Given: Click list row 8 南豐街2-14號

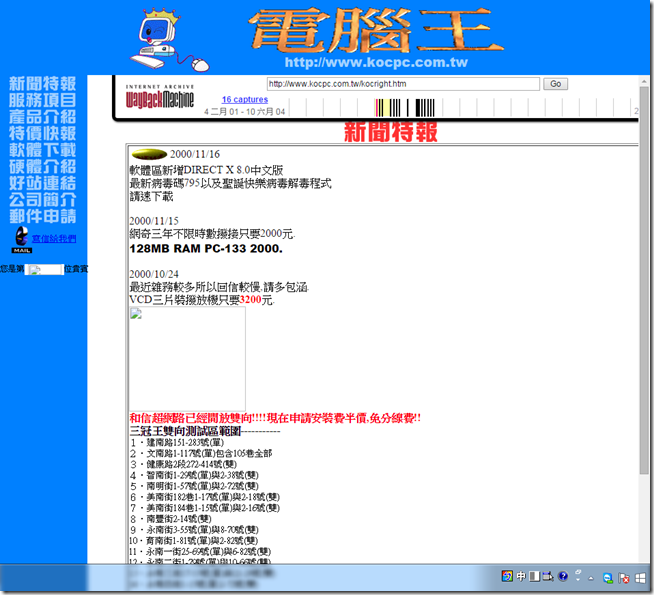Looking at the screenshot, I should click(x=171, y=519).
